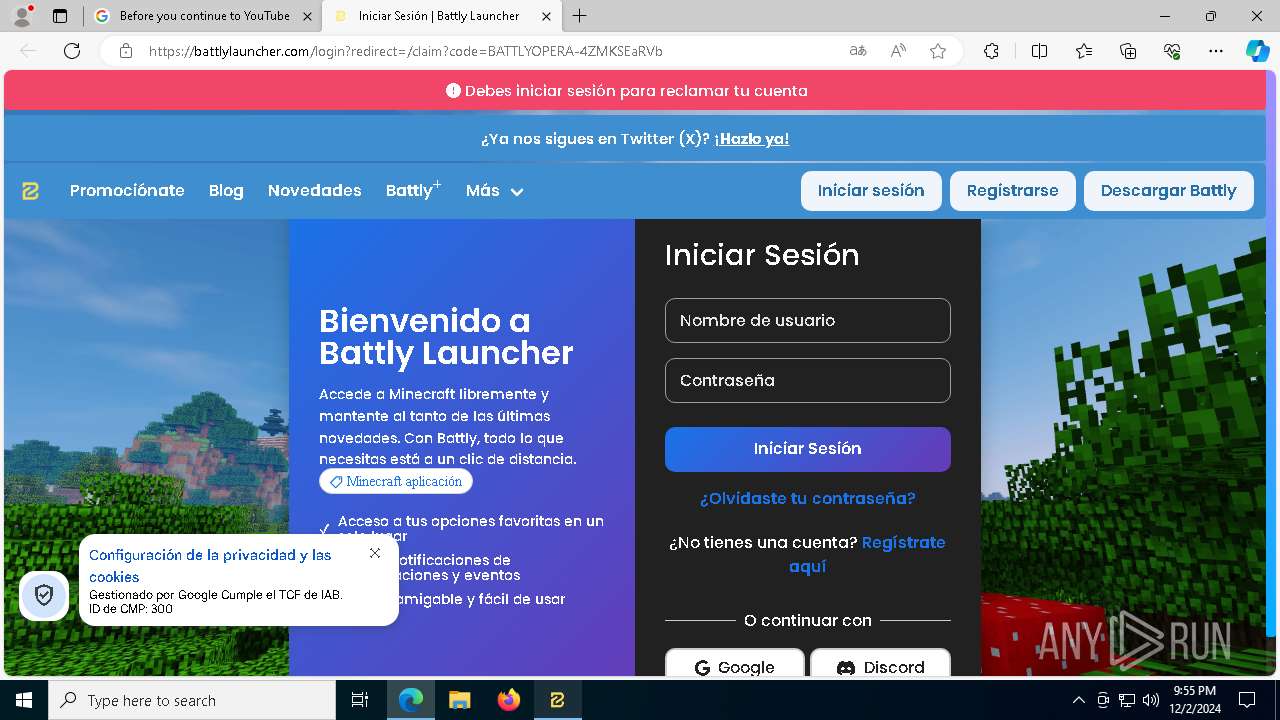Open the Edge profile icon
This screenshot has height=720, width=1280.
(22, 16)
